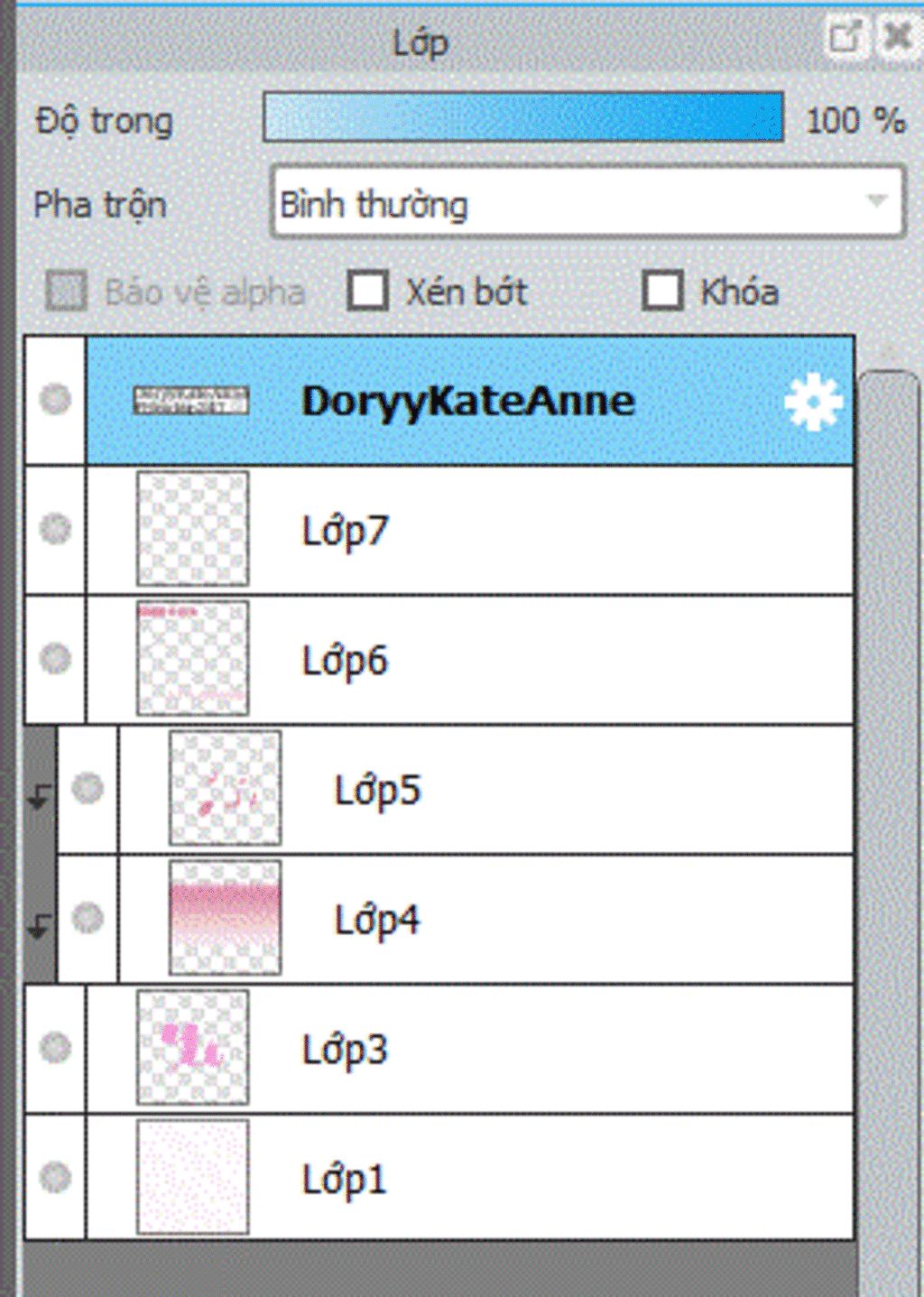Click the Lớp3 layer thumbnail
This screenshot has height=1297, width=924.
click(x=192, y=1048)
